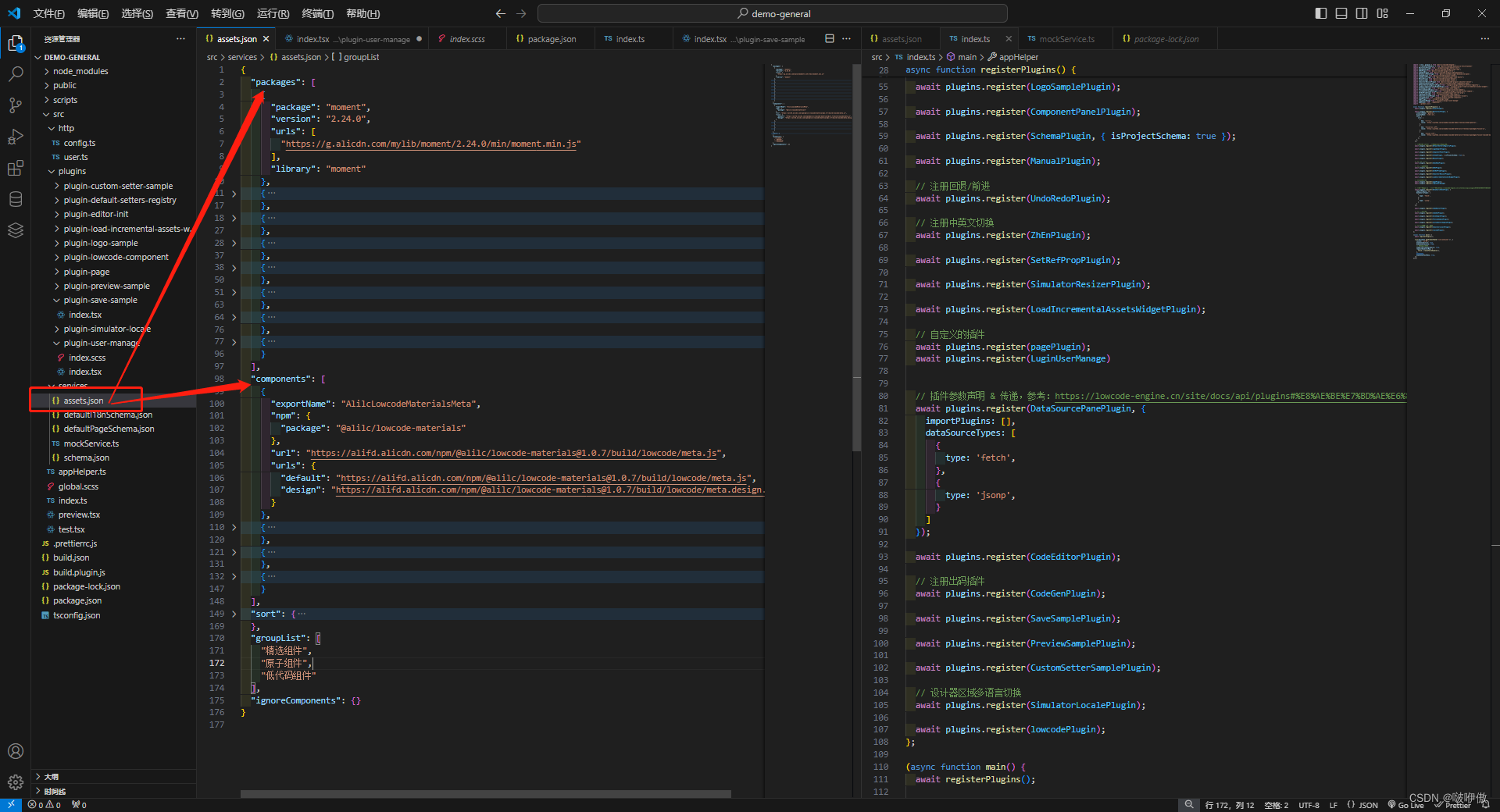This screenshot has width=1500, height=812.
Task: Open the Extensions view
Action: click(16, 168)
